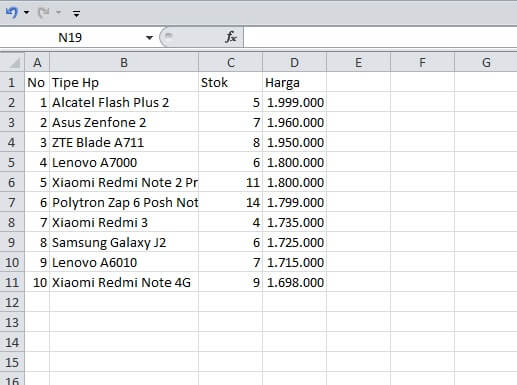Click the Undo icon
Screen dimensions: 517x385
pos(12,13)
